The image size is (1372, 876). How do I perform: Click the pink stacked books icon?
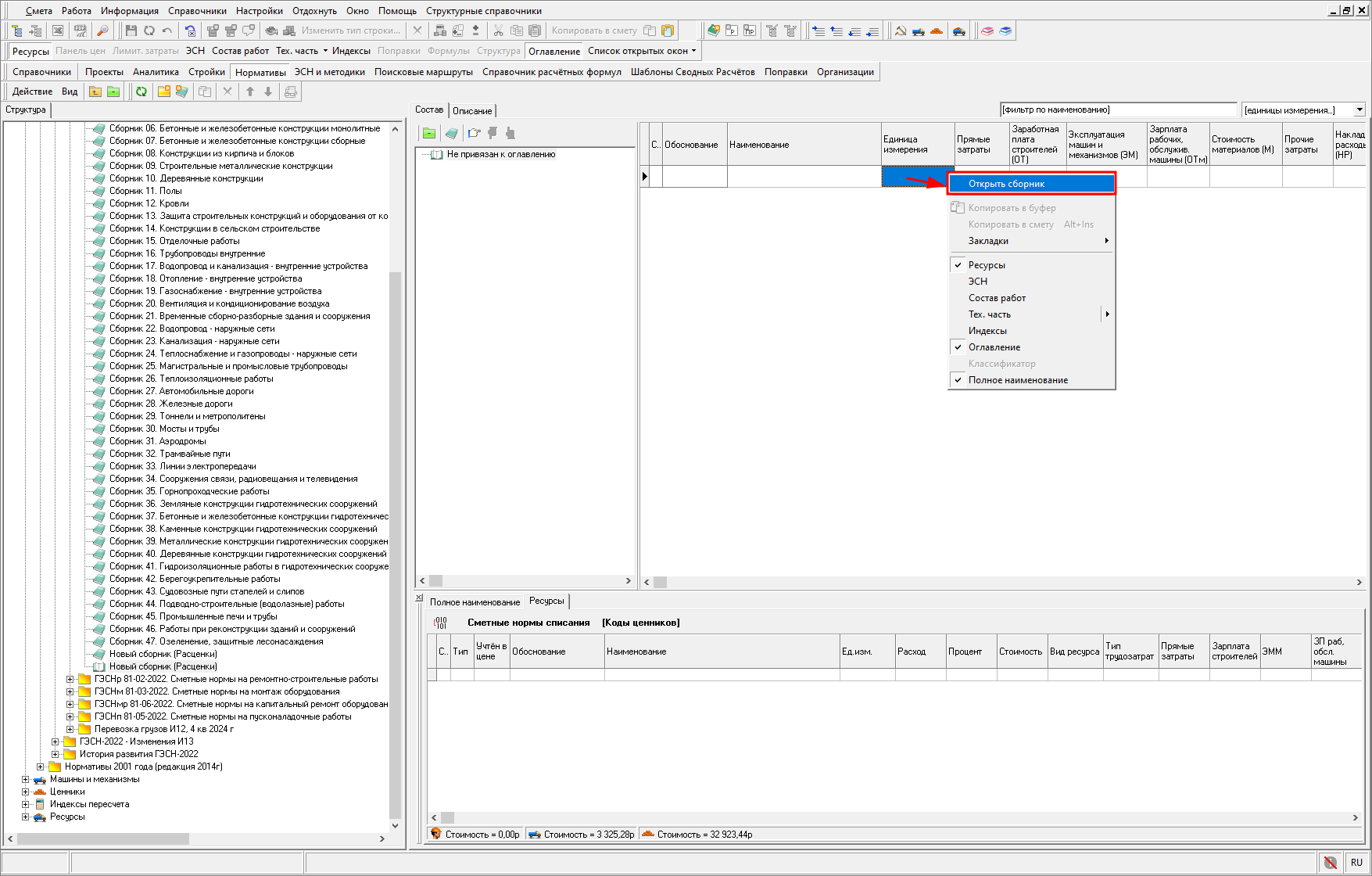point(987,31)
